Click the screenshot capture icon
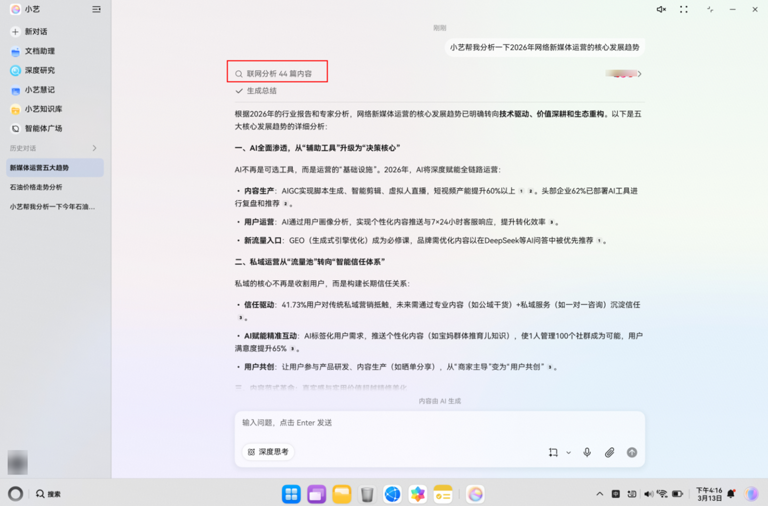Image resolution: width=768 pixels, height=506 pixels. (553, 453)
